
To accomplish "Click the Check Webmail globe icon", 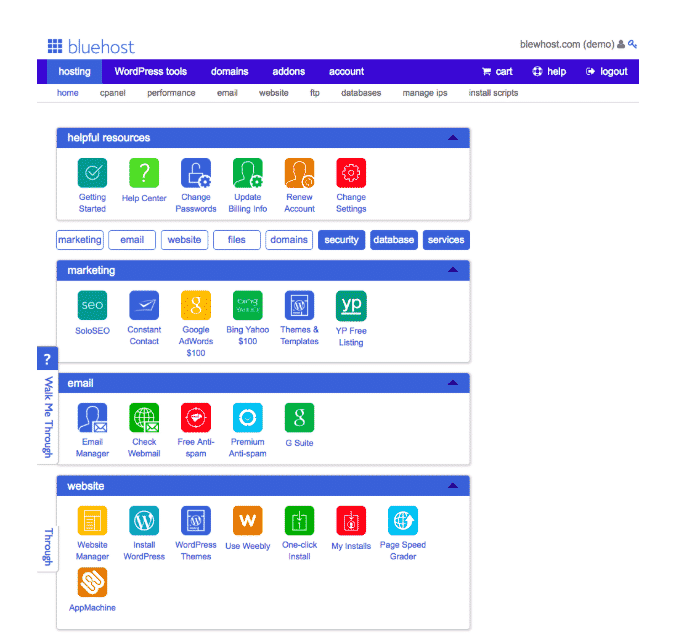I will click(144, 418).
